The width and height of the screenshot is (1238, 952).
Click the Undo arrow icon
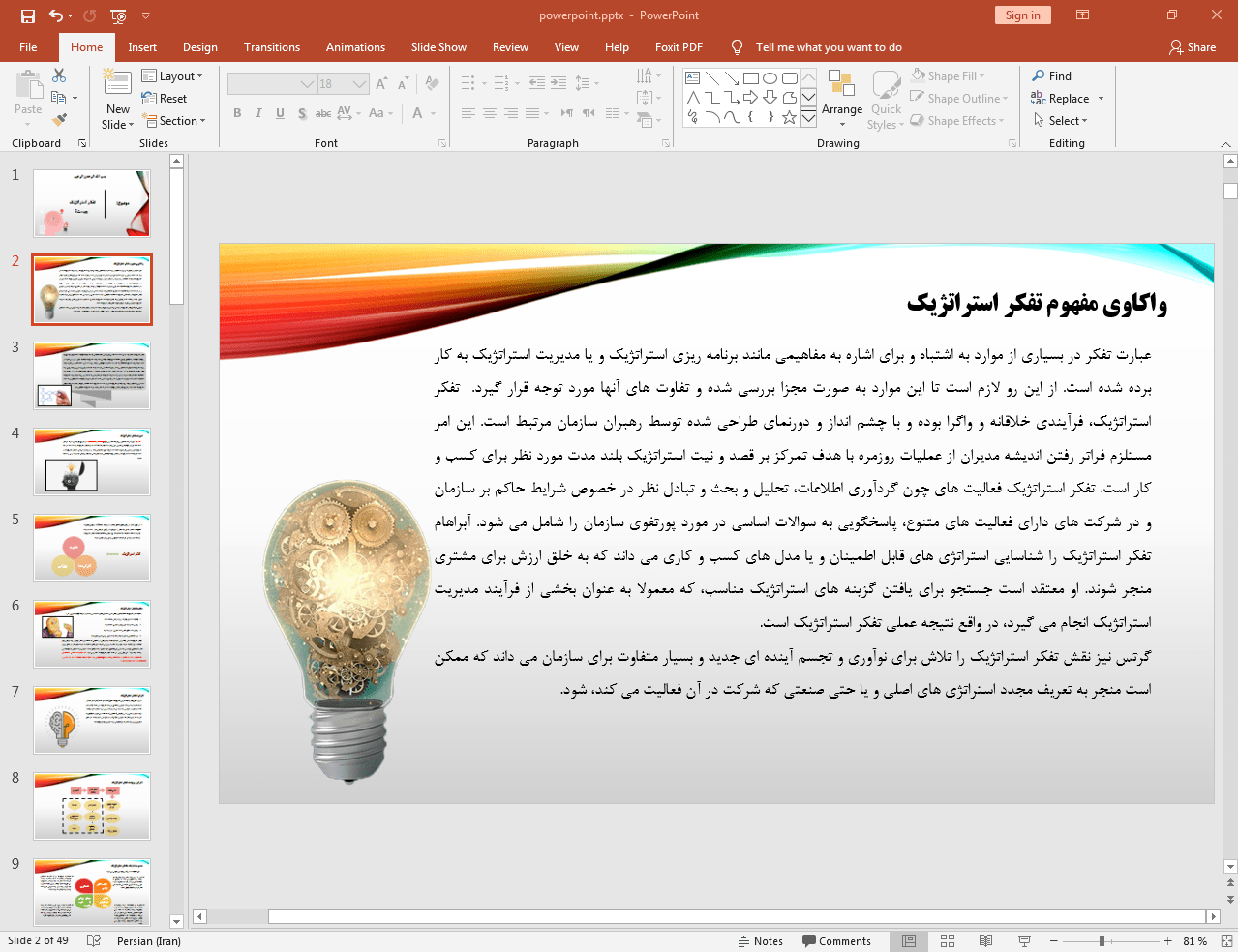coord(56,15)
